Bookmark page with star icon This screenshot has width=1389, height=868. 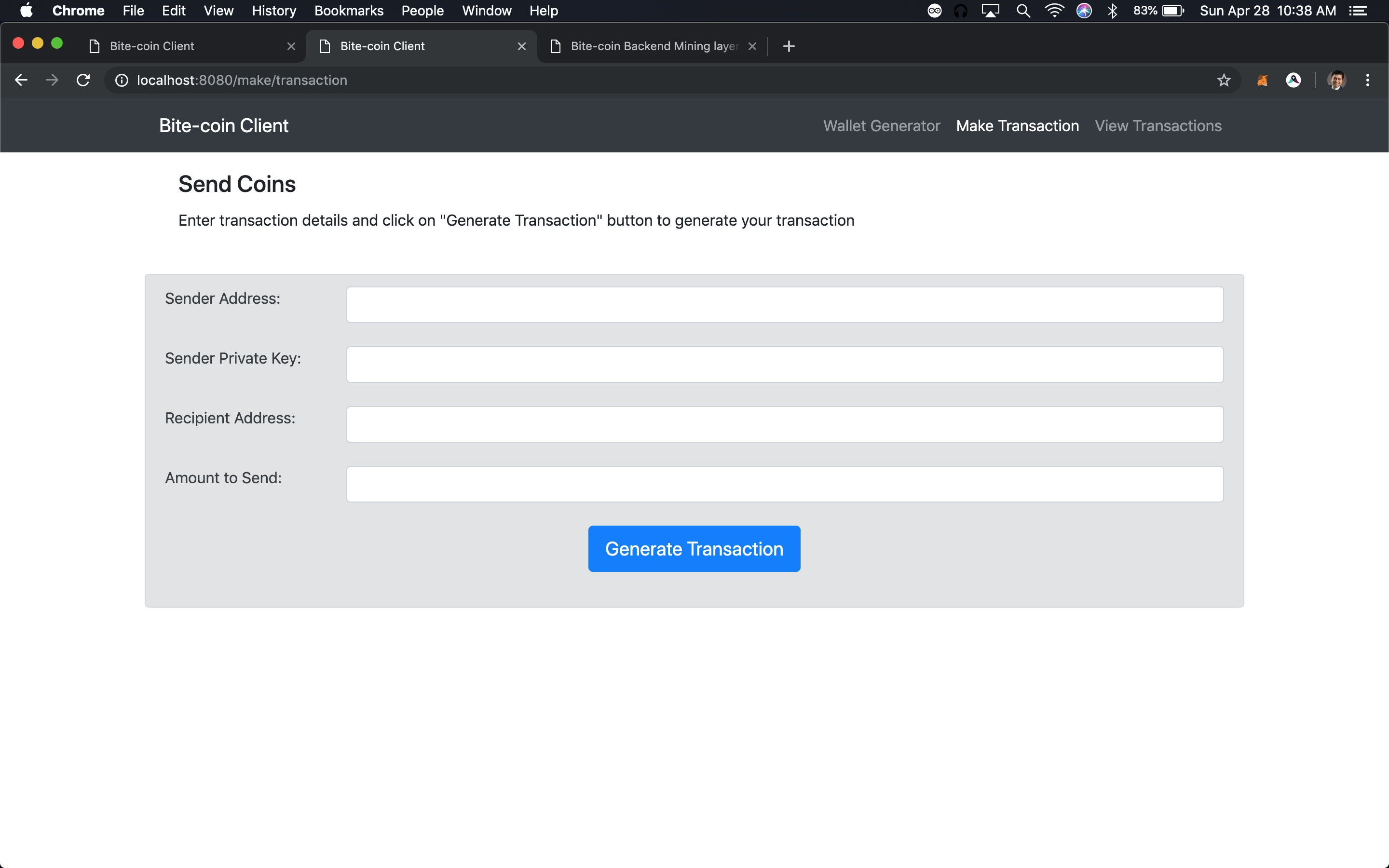pos(1224,80)
